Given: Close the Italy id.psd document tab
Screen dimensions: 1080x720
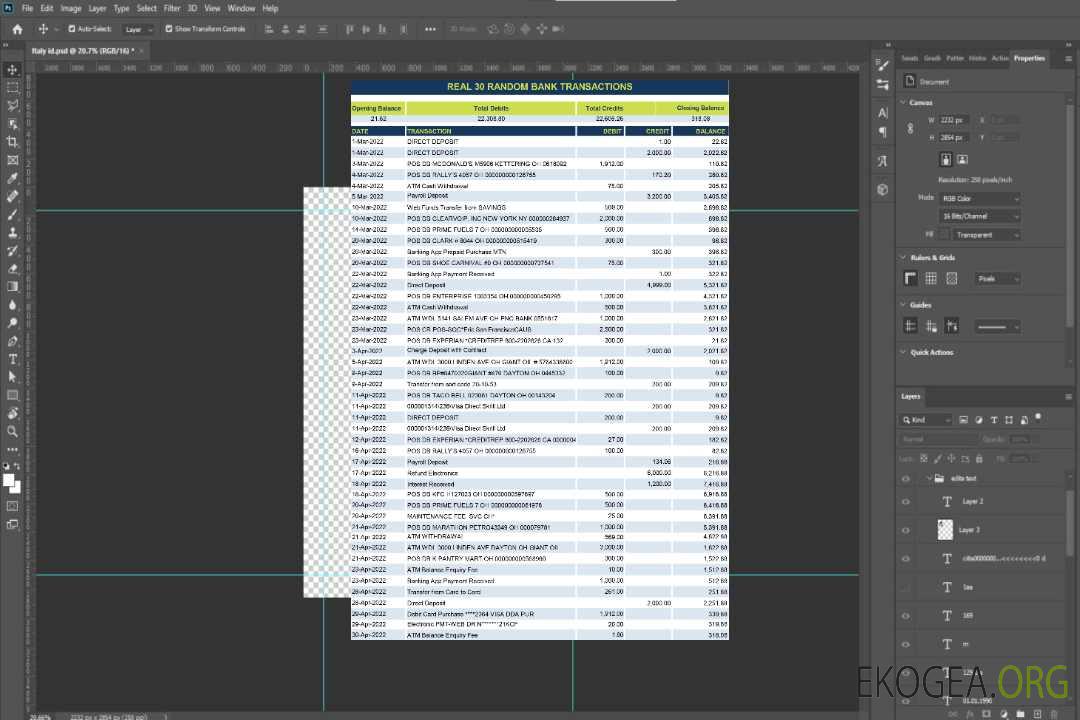Looking at the screenshot, I should coord(142,51).
